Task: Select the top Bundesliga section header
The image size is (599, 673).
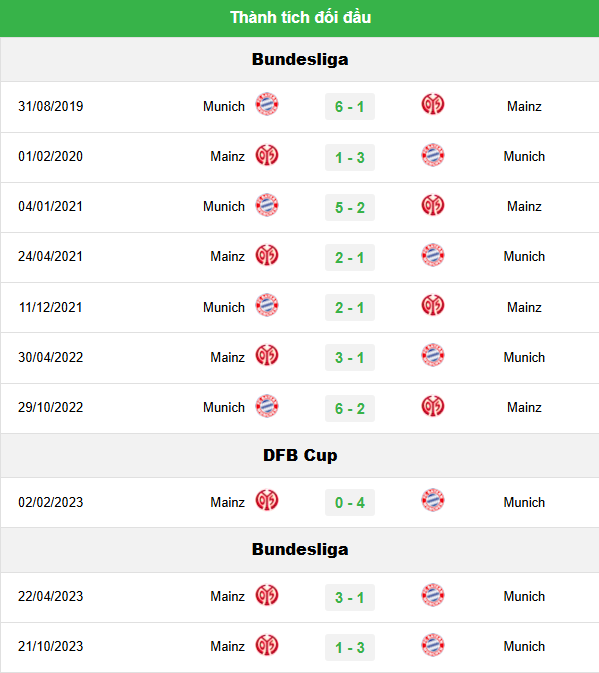Action: (300, 59)
